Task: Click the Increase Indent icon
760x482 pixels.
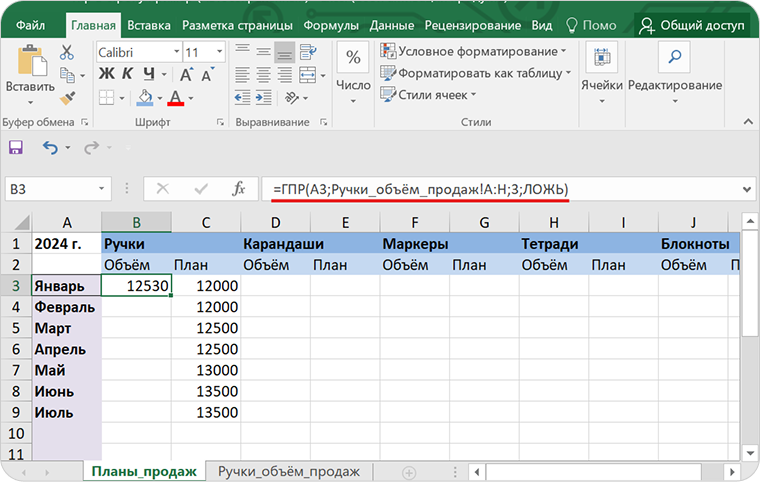Action: [x=263, y=98]
